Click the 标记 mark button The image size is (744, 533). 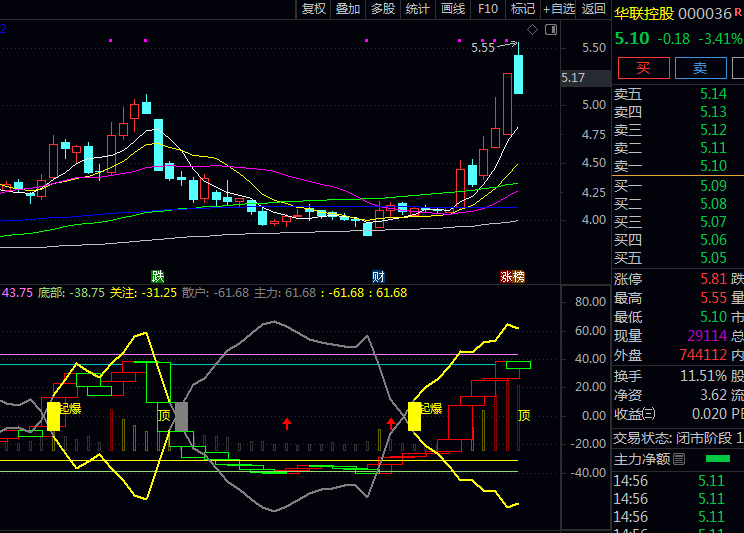523,9
